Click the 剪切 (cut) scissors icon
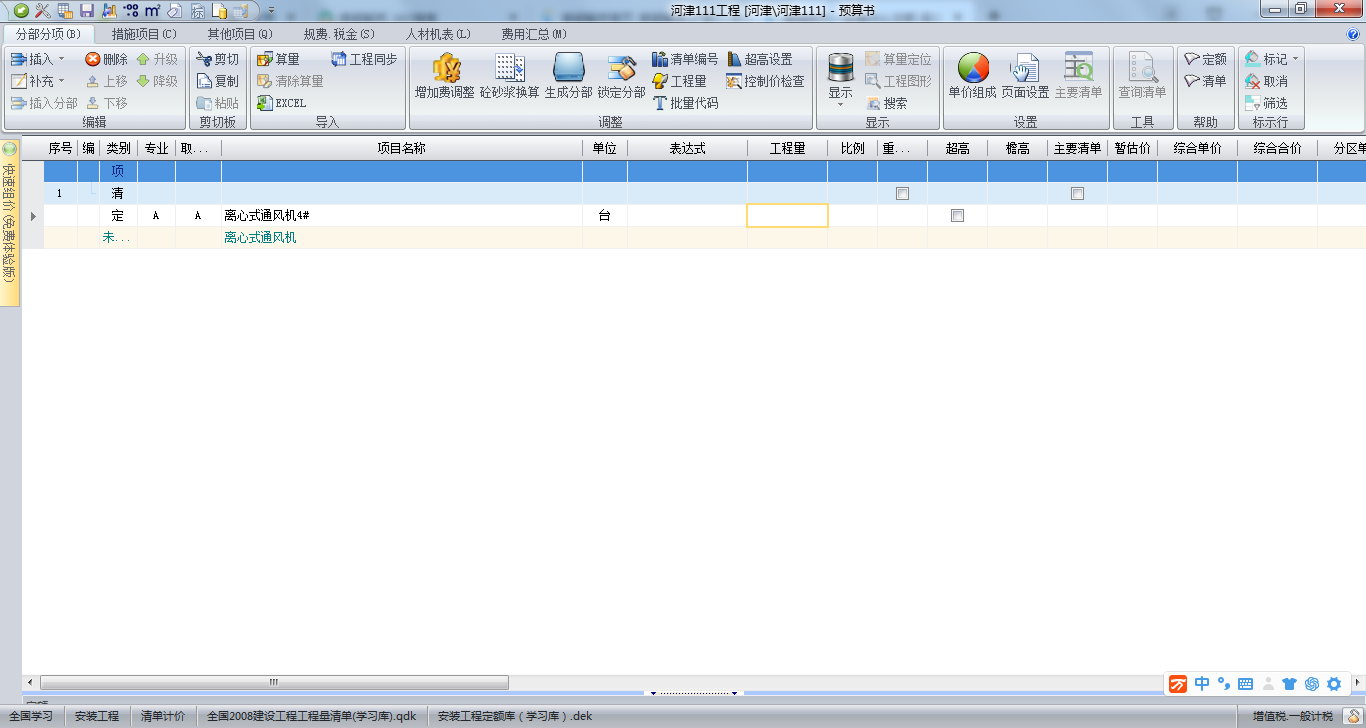This screenshot has height=728, width=1366. (x=218, y=59)
